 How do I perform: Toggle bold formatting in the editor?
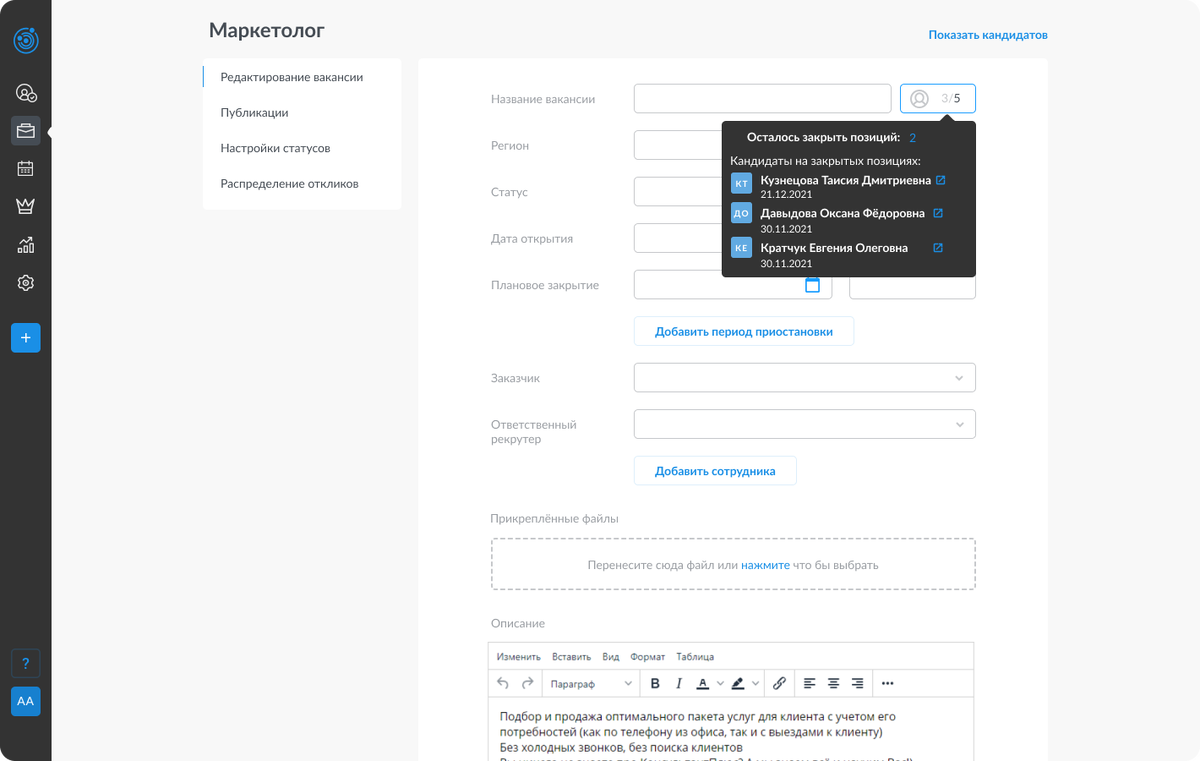[x=655, y=684]
